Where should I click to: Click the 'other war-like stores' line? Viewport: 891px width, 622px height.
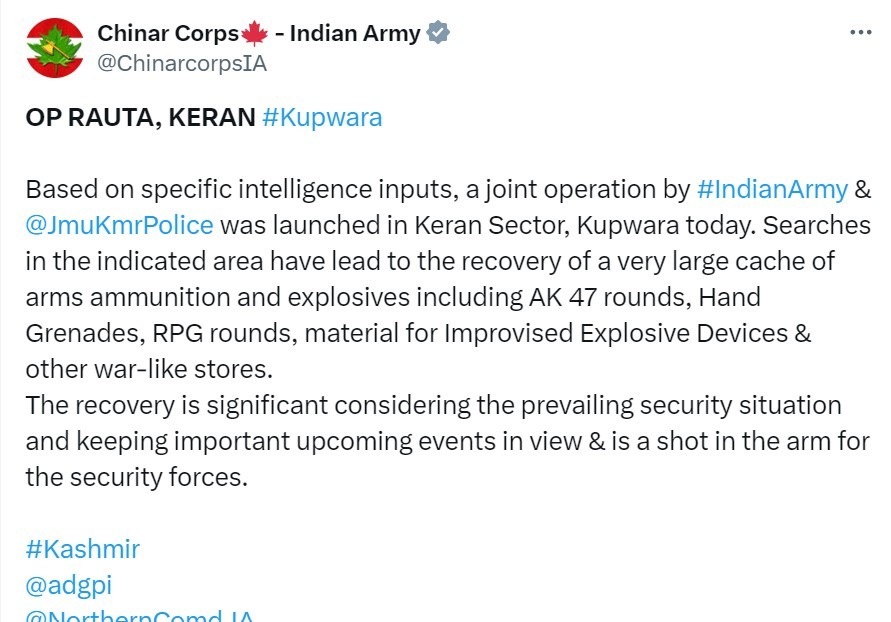pyautogui.click(x=148, y=369)
